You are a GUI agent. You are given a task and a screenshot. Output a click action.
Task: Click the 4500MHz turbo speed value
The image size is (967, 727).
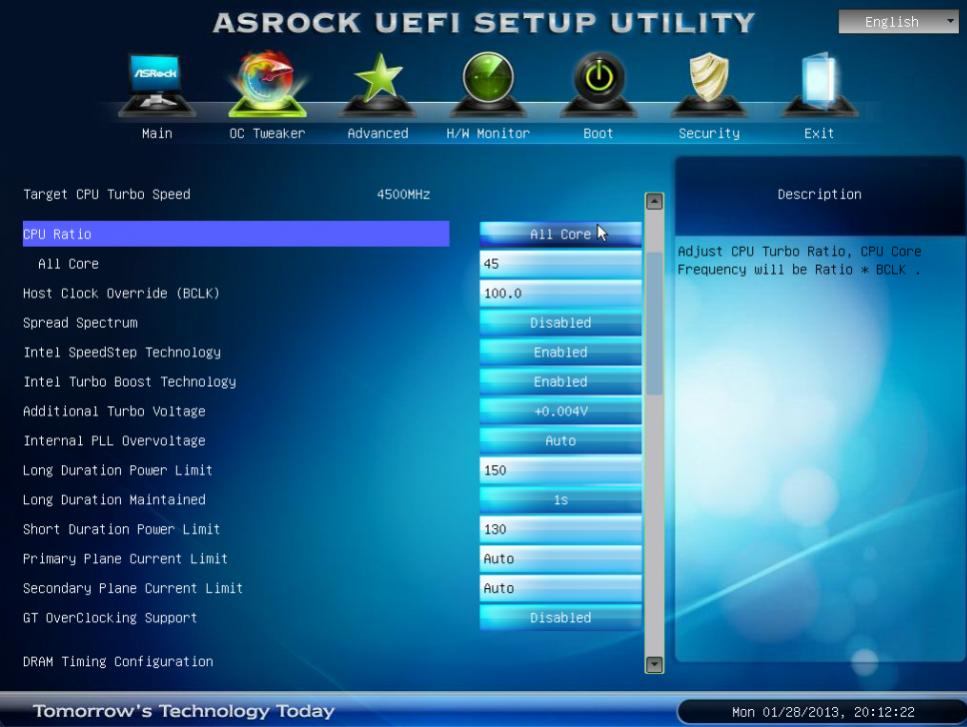click(x=403, y=194)
